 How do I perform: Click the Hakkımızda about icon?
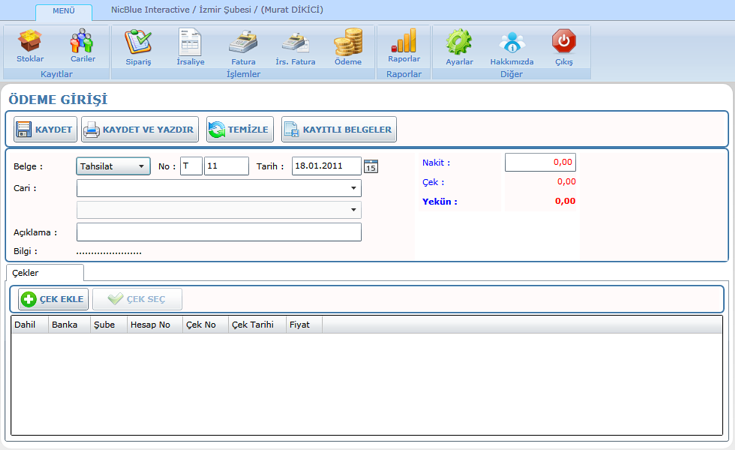[x=511, y=42]
